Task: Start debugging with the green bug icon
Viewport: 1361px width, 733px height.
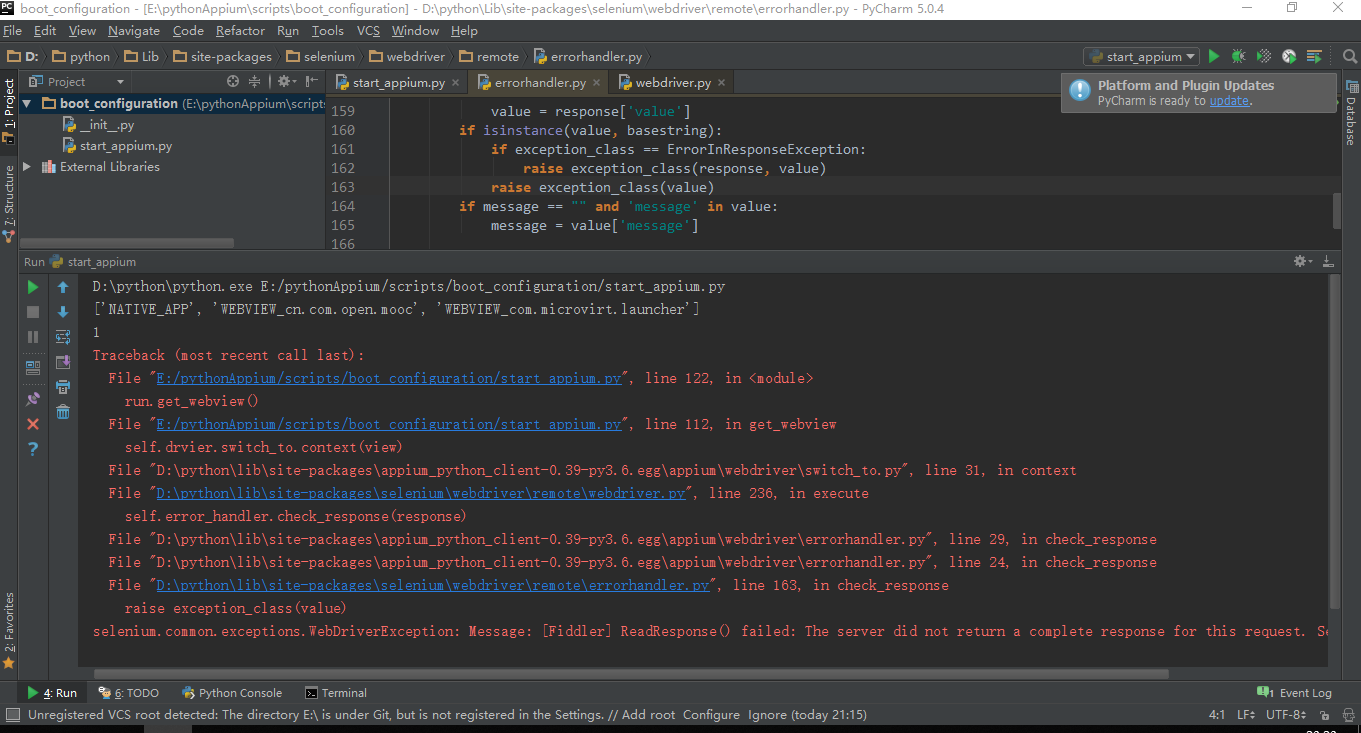Action: pyautogui.click(x=1239, y=57)
